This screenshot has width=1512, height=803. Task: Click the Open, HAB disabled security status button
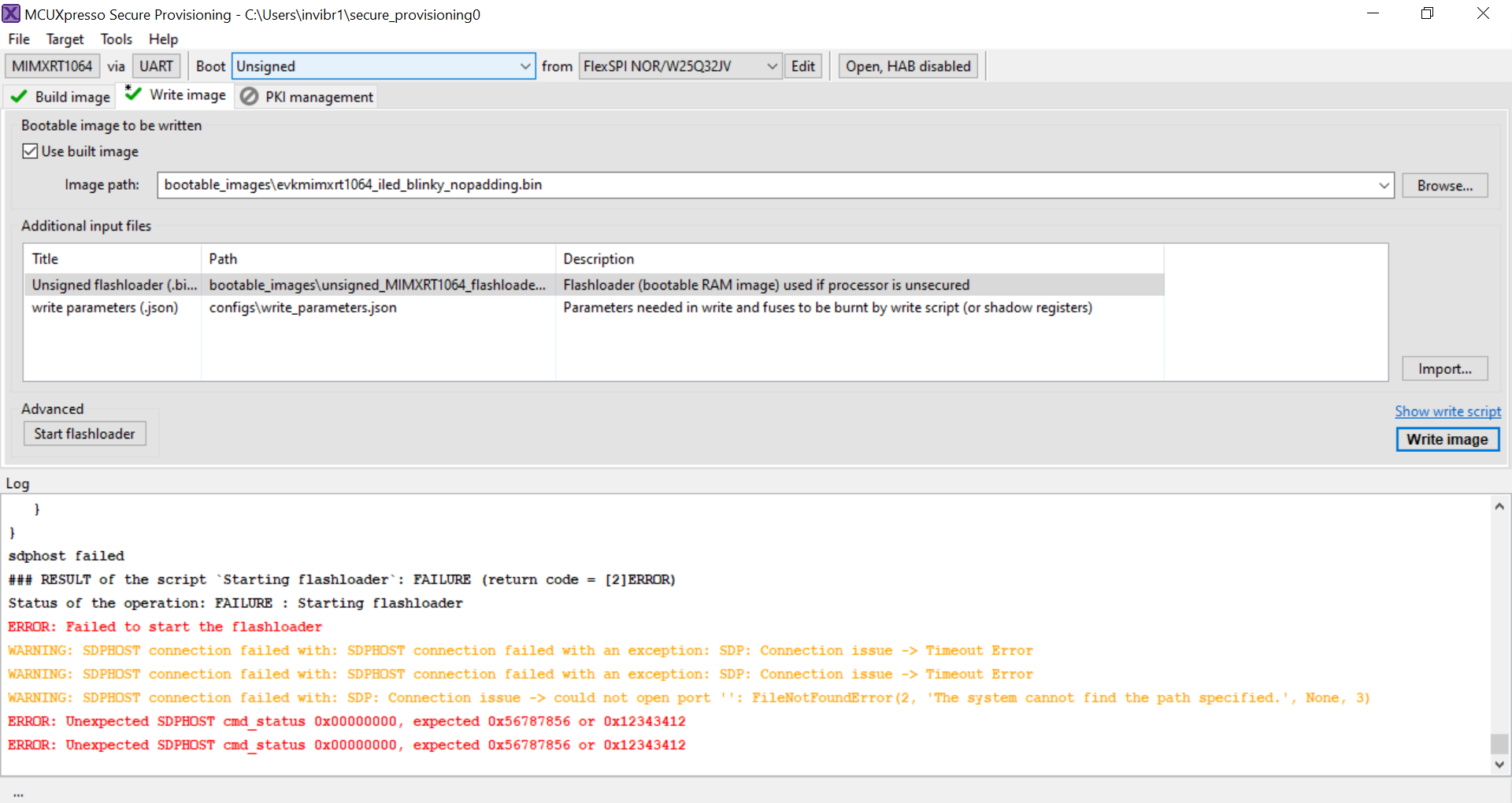(907, 66)
